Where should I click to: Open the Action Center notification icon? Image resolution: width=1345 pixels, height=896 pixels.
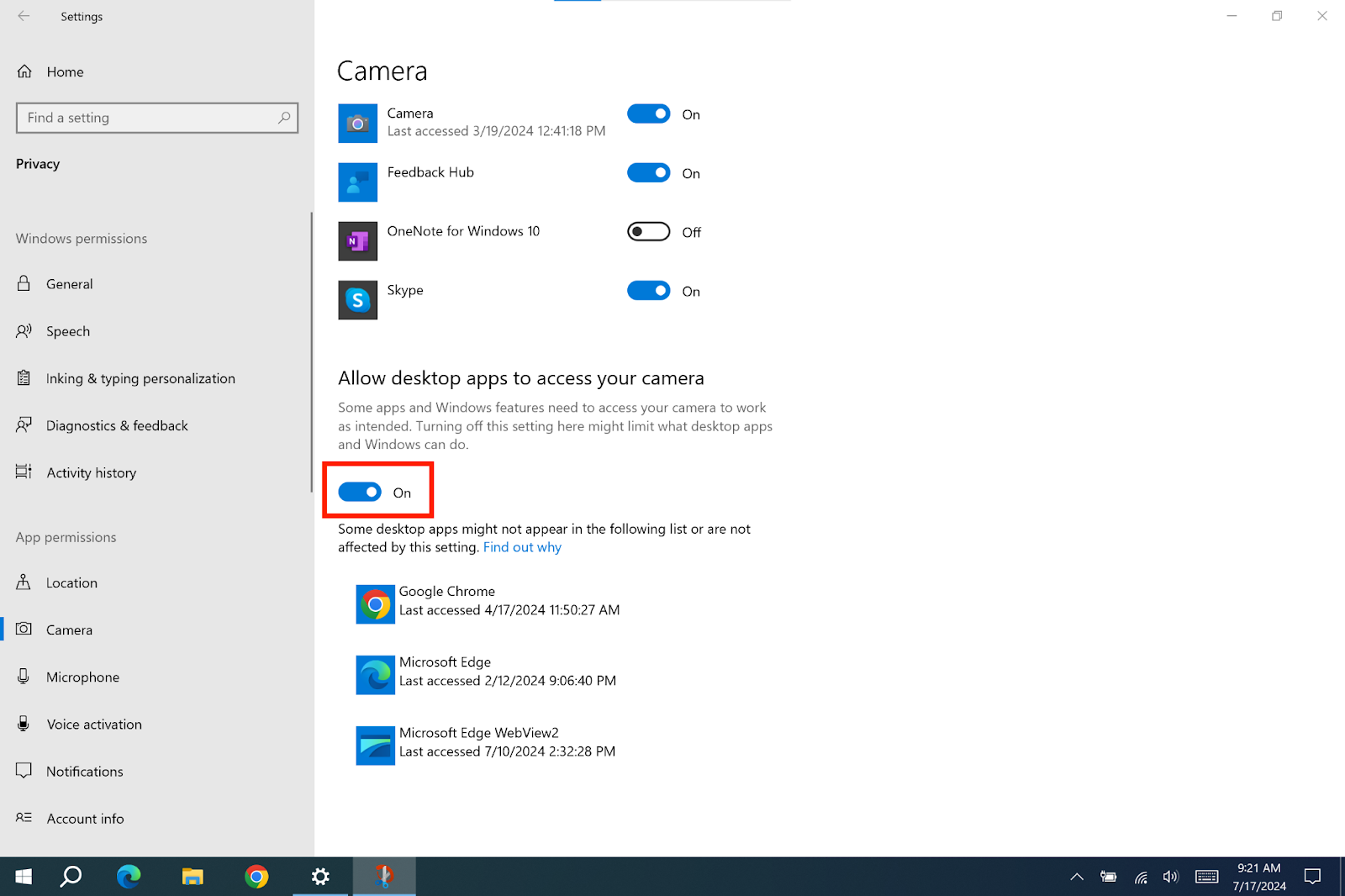pyautogui.click(x=1312, y=877)
